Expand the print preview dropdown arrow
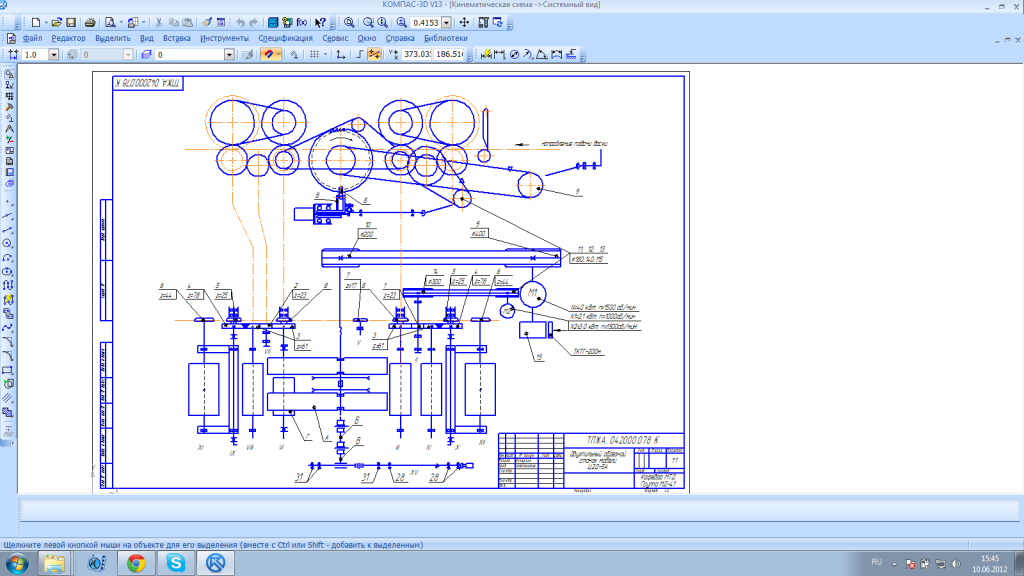1024x576 pixels. tap(120, 23)
